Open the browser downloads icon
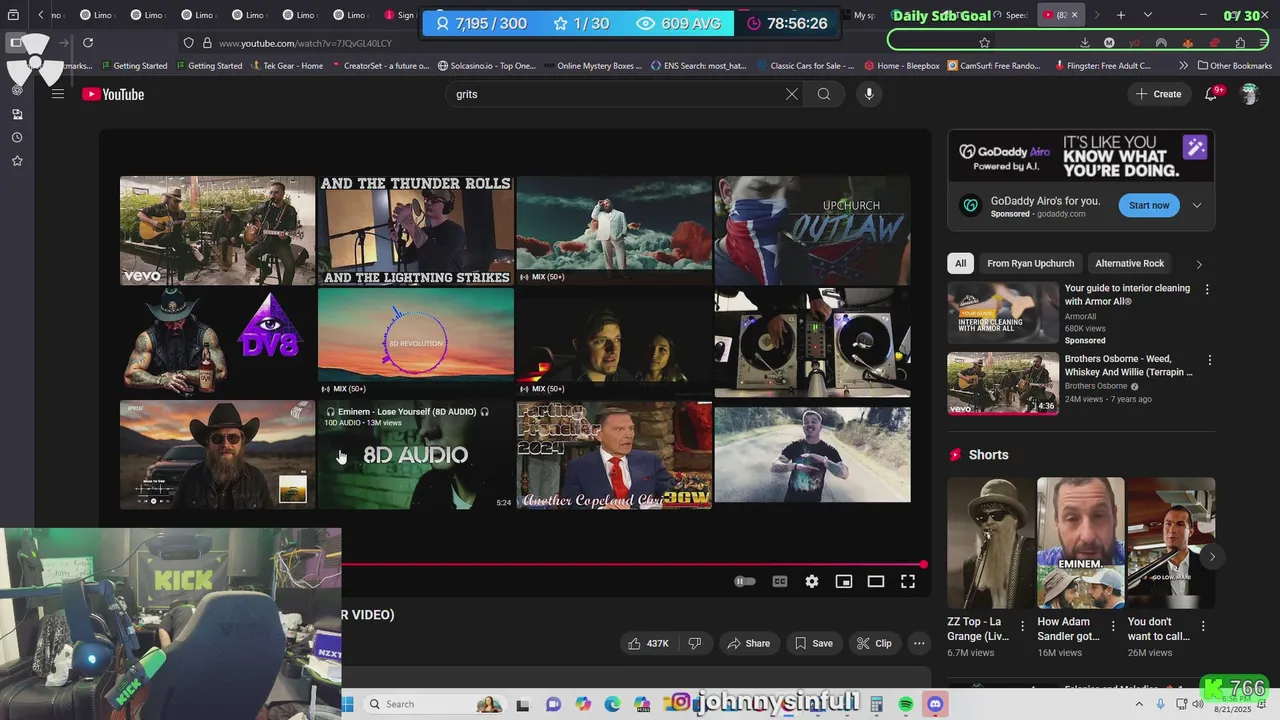This screenshot has width=1280, height=720. pyautogui.click(x=1084, y=43)
